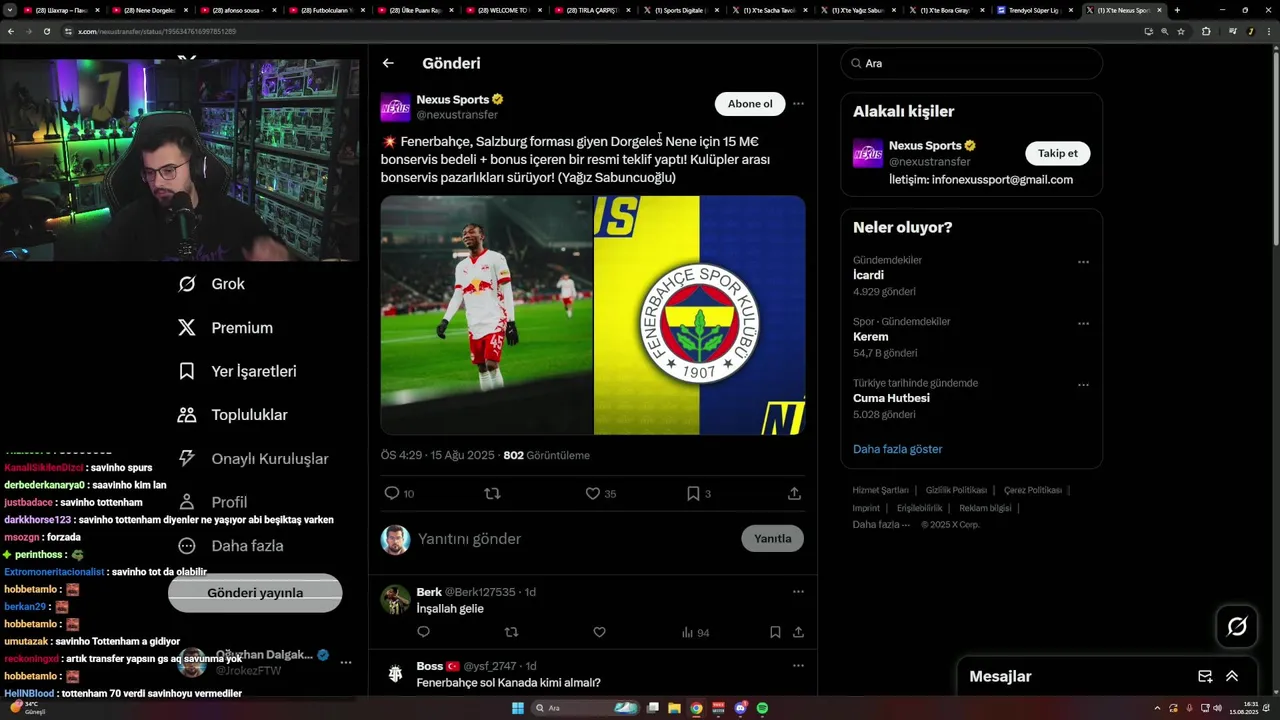Click Abone ol button

750,104
